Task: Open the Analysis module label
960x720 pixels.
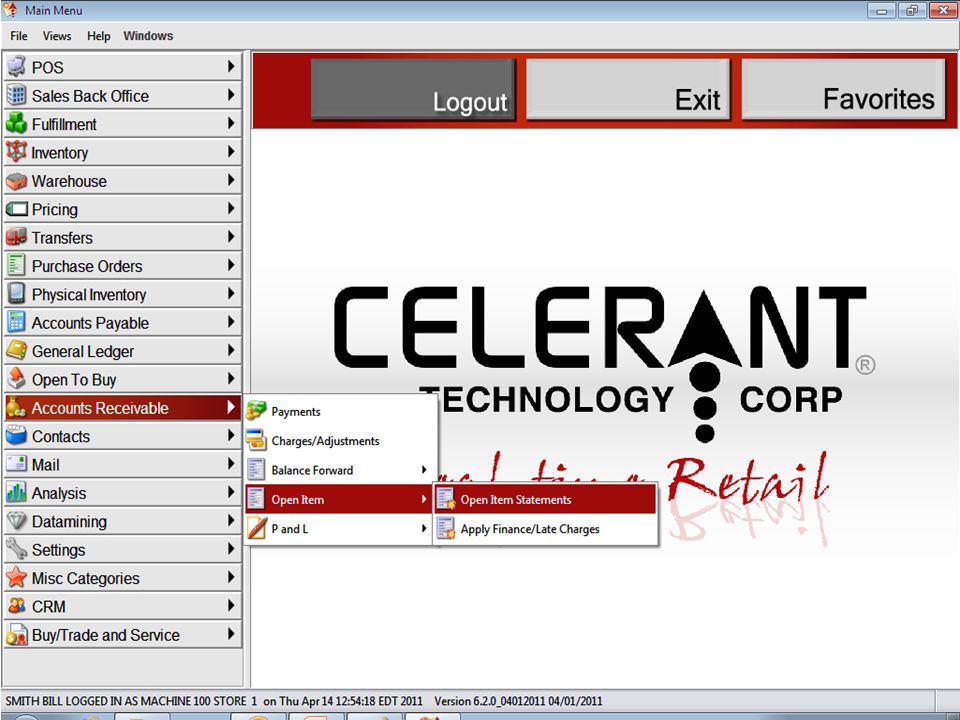Action: [59, 493]
